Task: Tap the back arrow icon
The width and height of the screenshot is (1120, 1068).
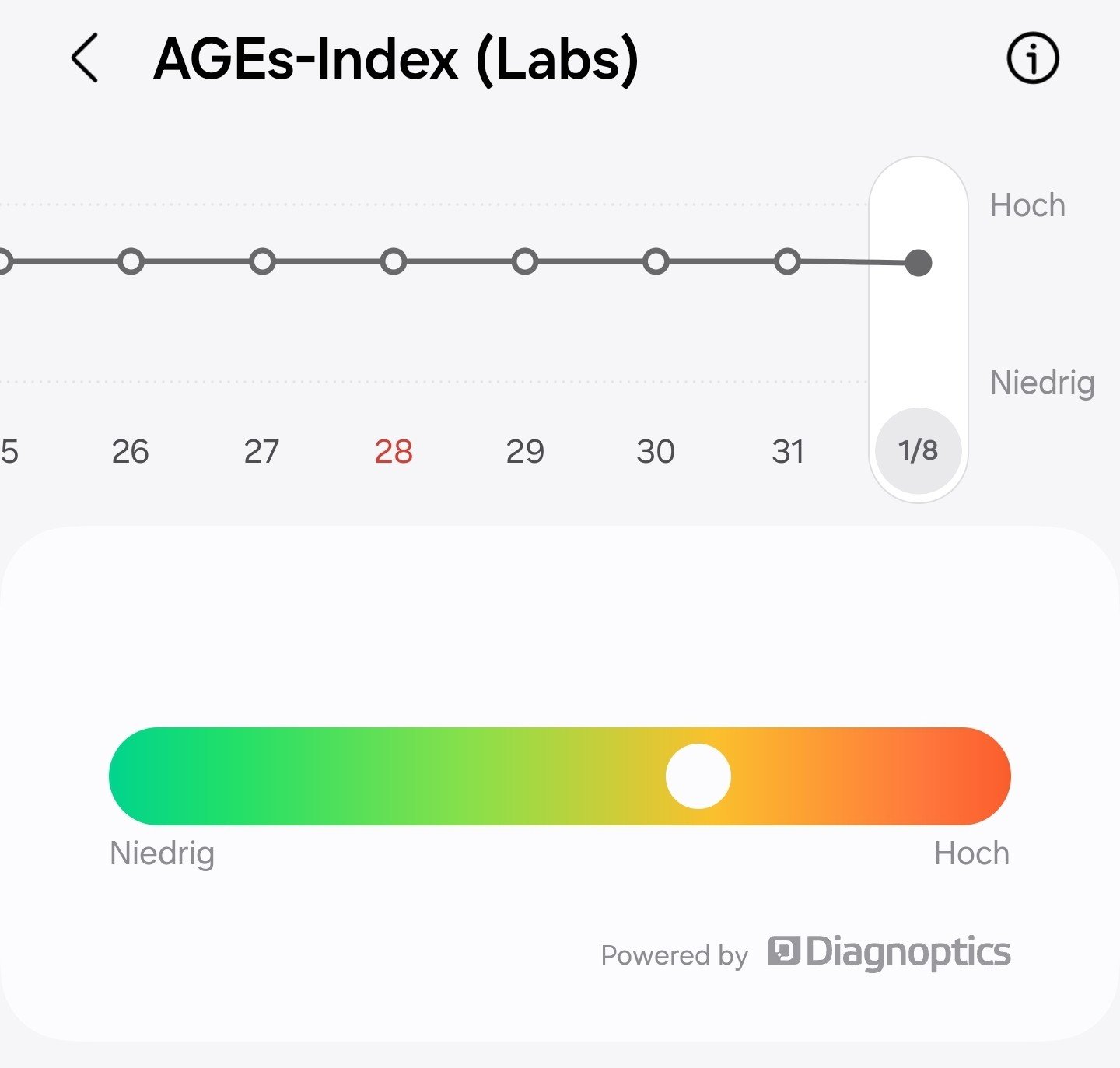Action: tap(85, 58)
